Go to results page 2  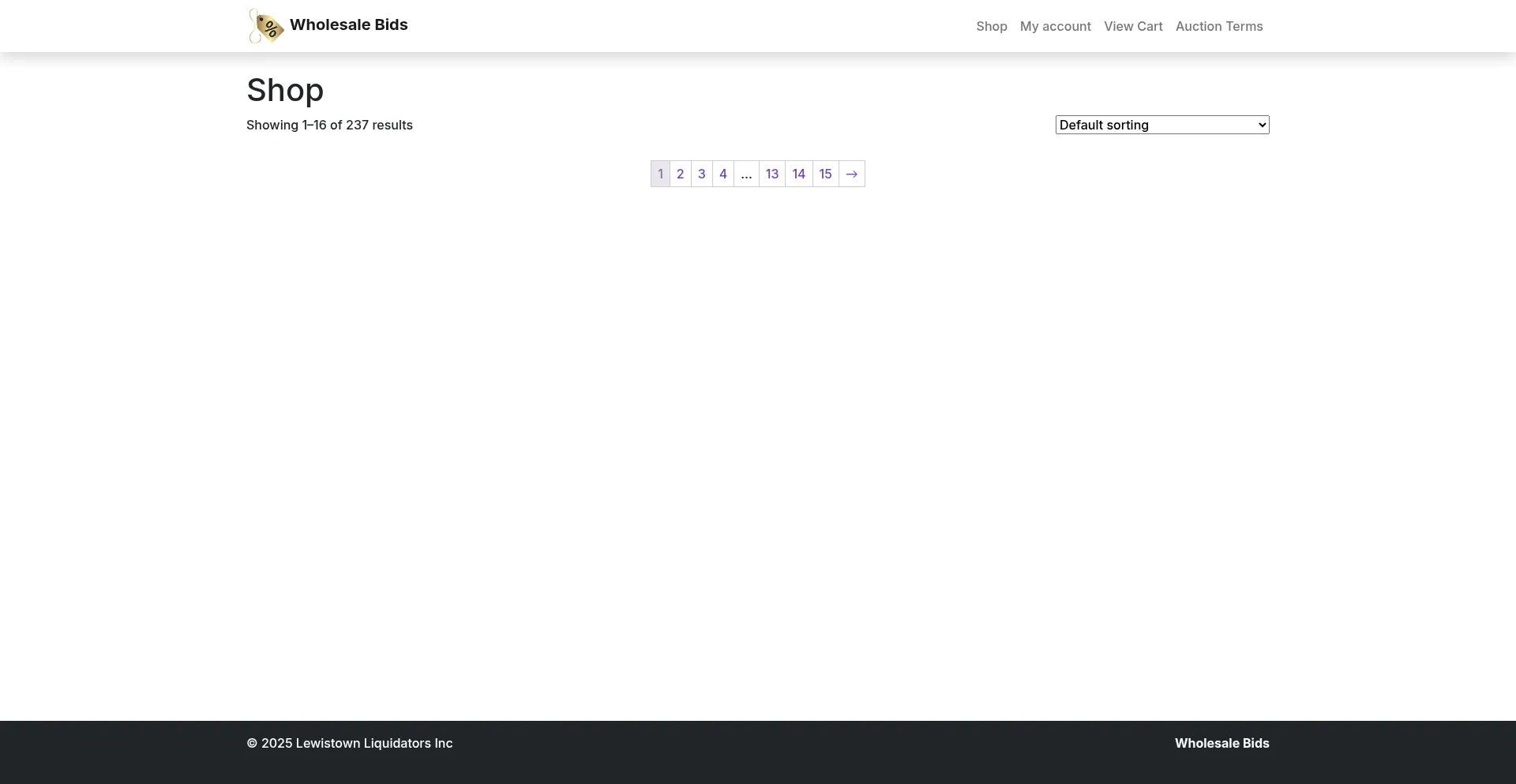click(681, 174)
